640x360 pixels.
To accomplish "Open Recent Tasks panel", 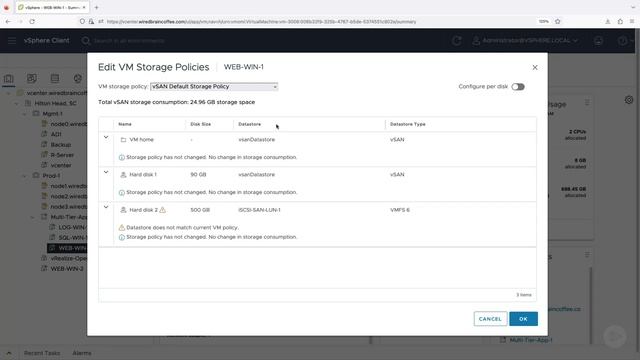I will (42, 353).
